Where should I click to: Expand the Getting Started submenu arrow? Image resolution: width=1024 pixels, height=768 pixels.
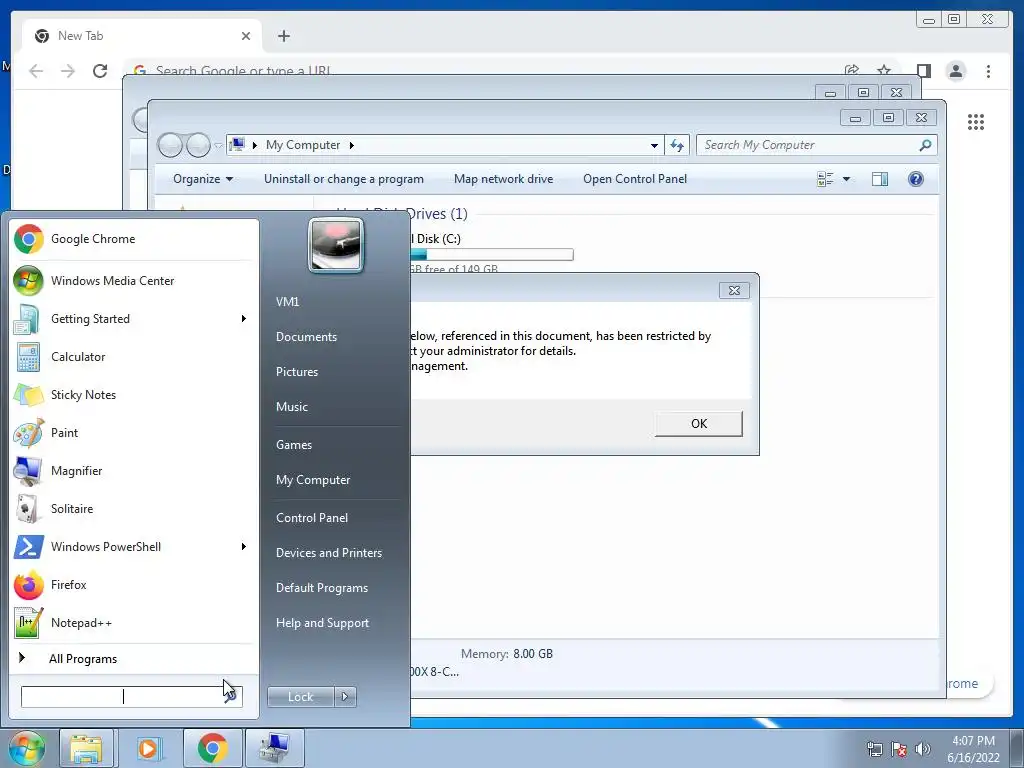(x=244, y=319)
